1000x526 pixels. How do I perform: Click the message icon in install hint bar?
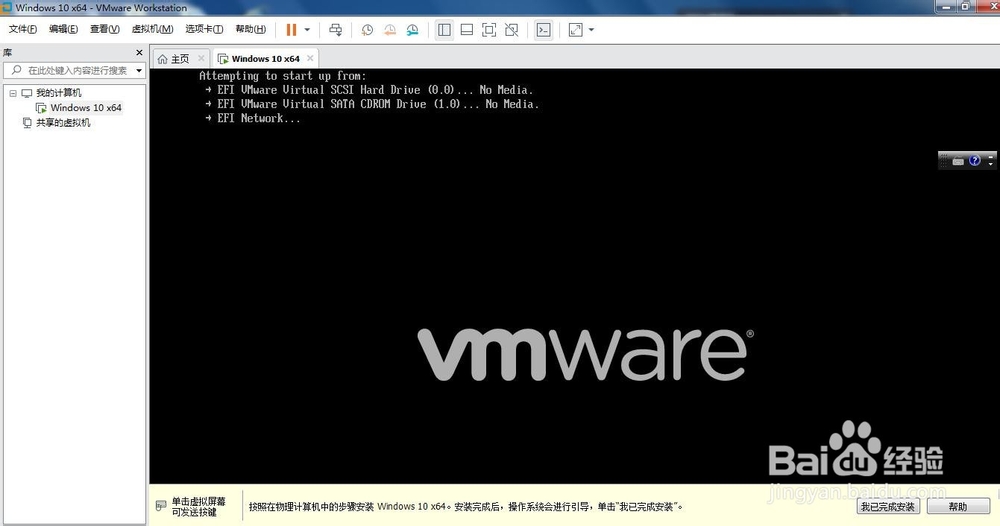coord(161,506)
